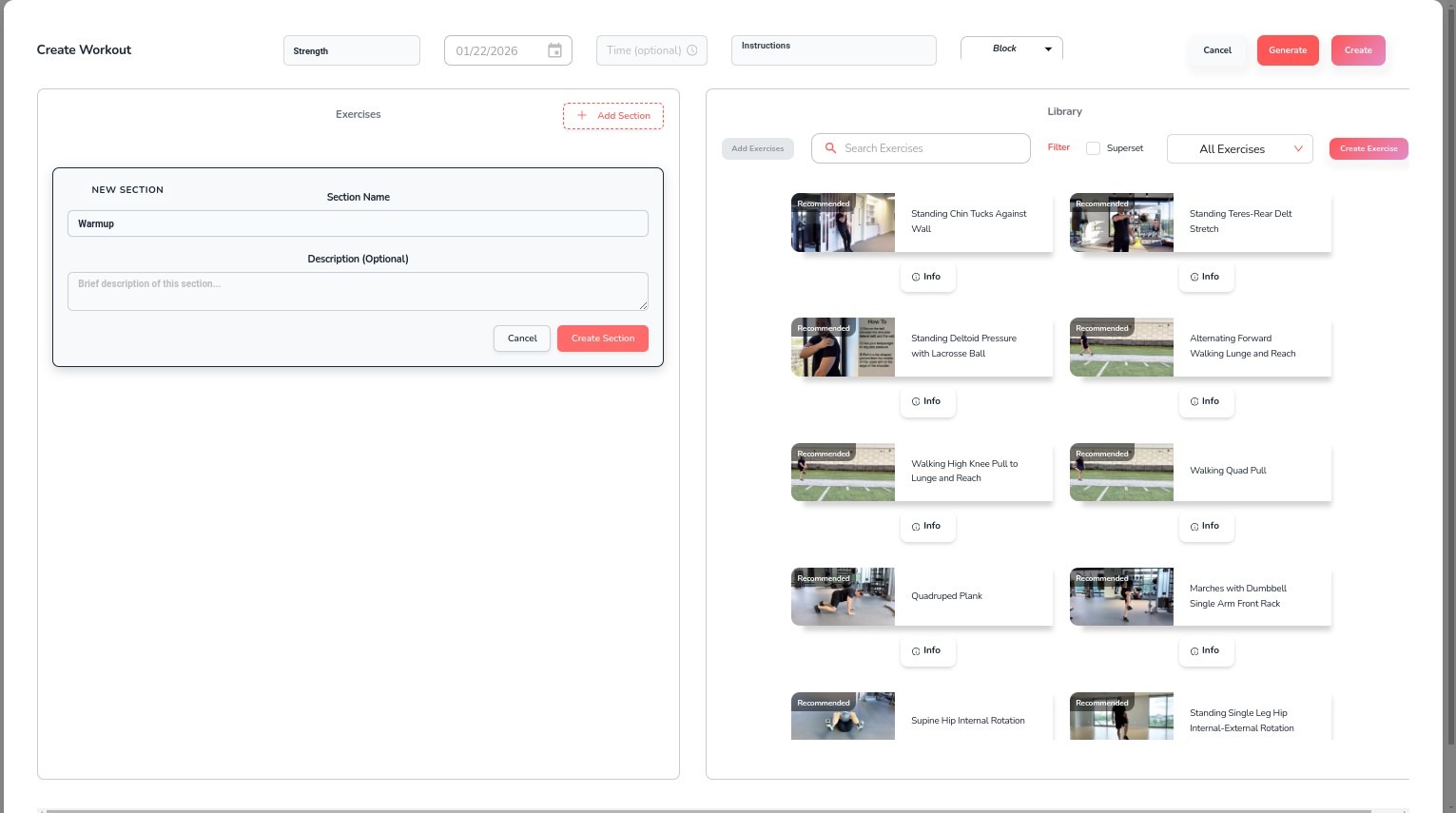Click Standing Single Leg Hip Internal-External Rotation name
Viewport: 1456px width, 813px height.
(x=1242, y=721)
